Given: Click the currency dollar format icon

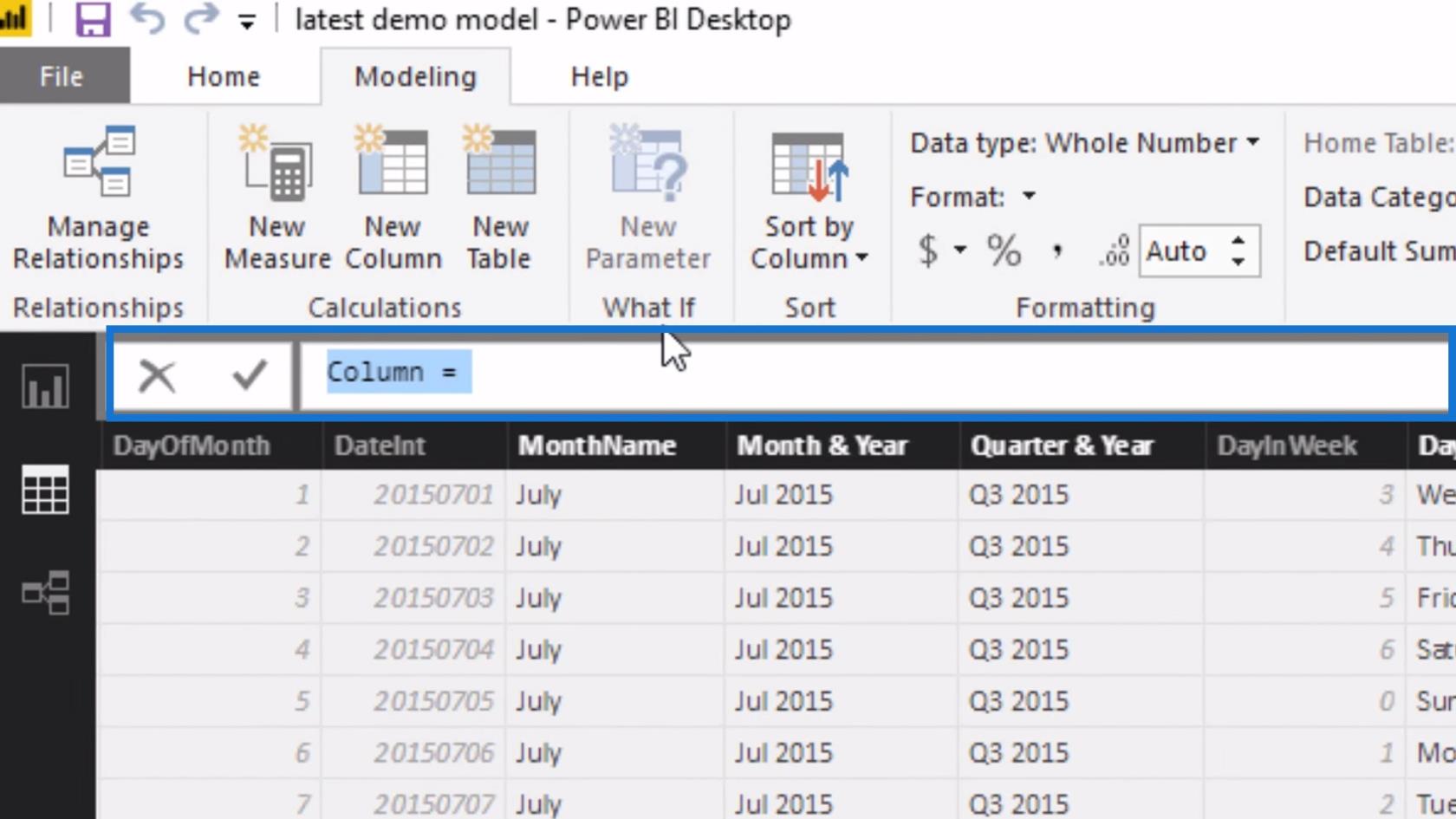Looking at the screenshot, I should [928, 250].
